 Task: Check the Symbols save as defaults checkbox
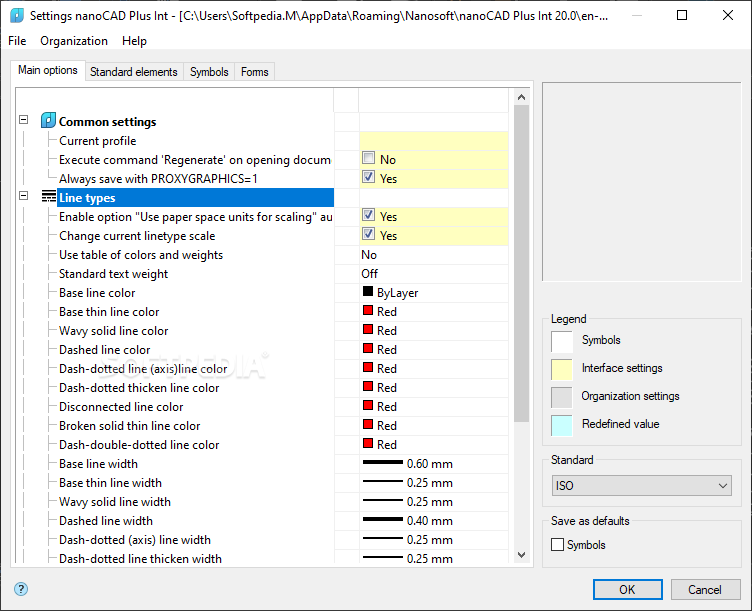pos(557,545)
